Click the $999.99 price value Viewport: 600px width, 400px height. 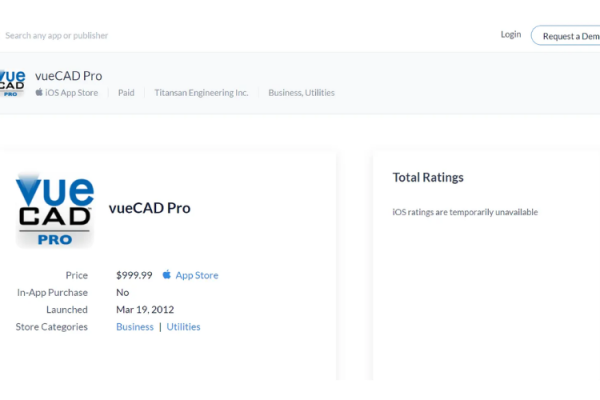(x=134, y=275)
